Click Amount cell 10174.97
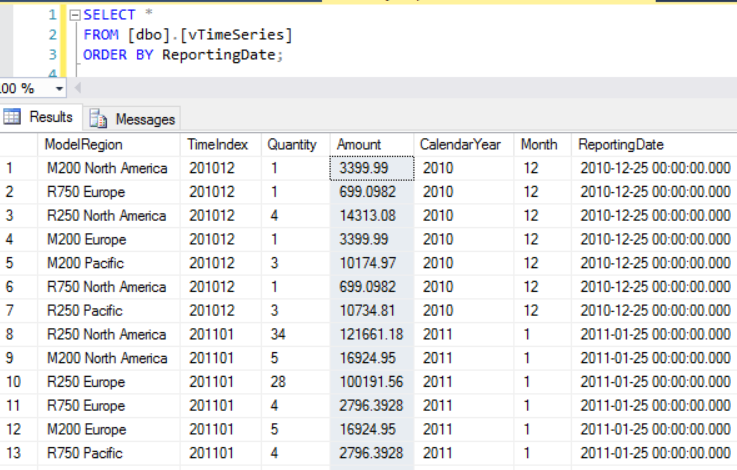 point(372,263)
